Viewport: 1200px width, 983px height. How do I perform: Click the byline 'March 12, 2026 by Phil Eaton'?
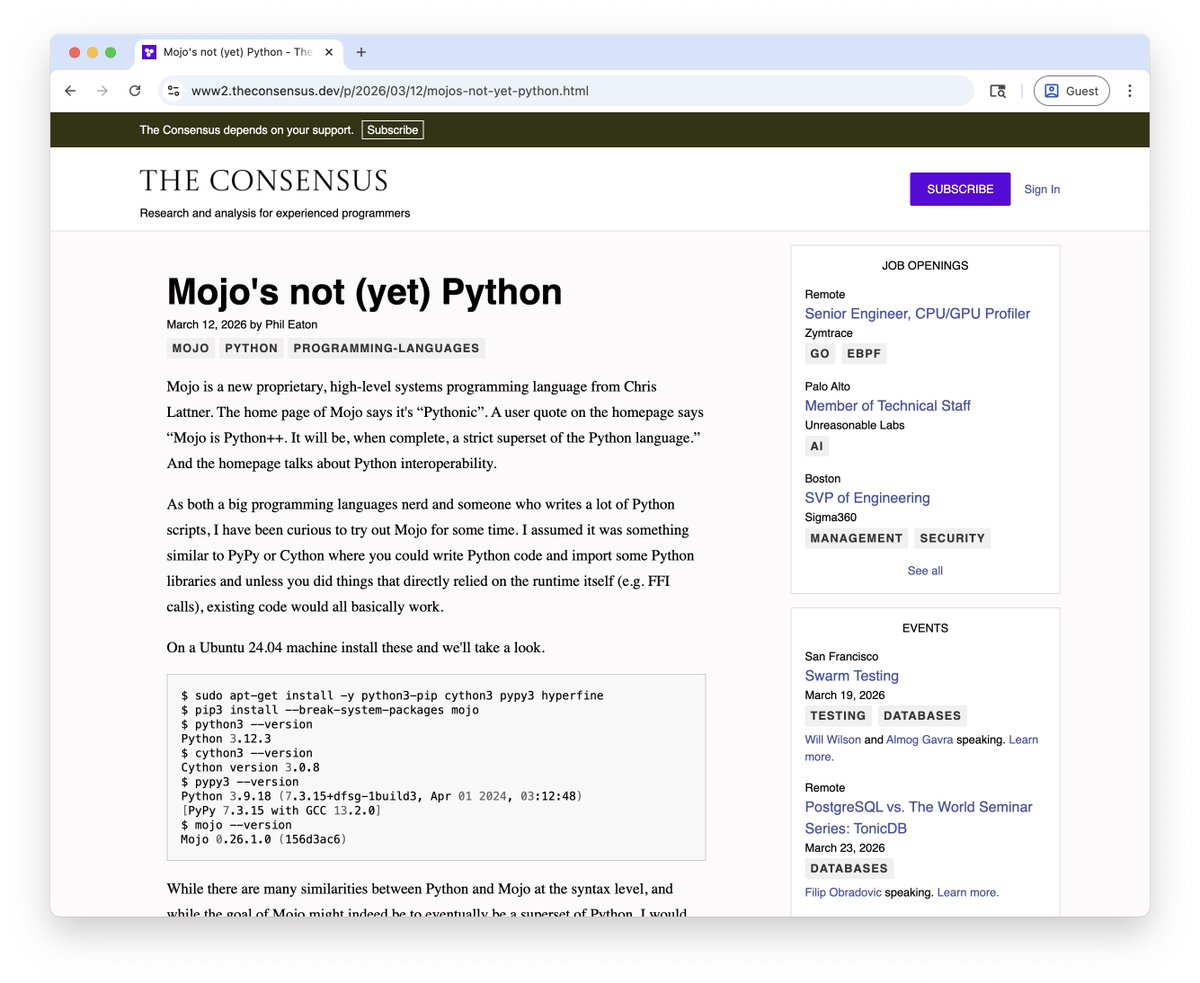242,325
